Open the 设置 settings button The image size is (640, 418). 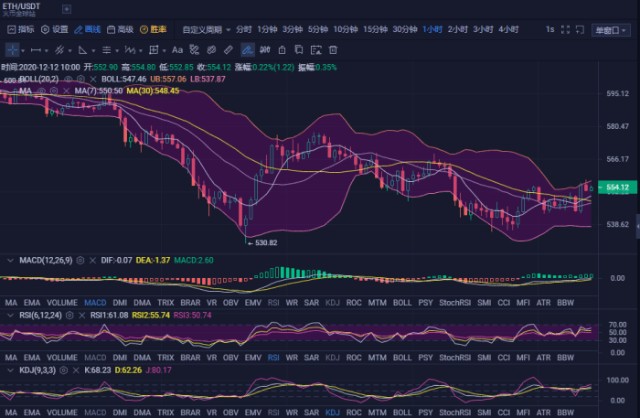[55, 29]
